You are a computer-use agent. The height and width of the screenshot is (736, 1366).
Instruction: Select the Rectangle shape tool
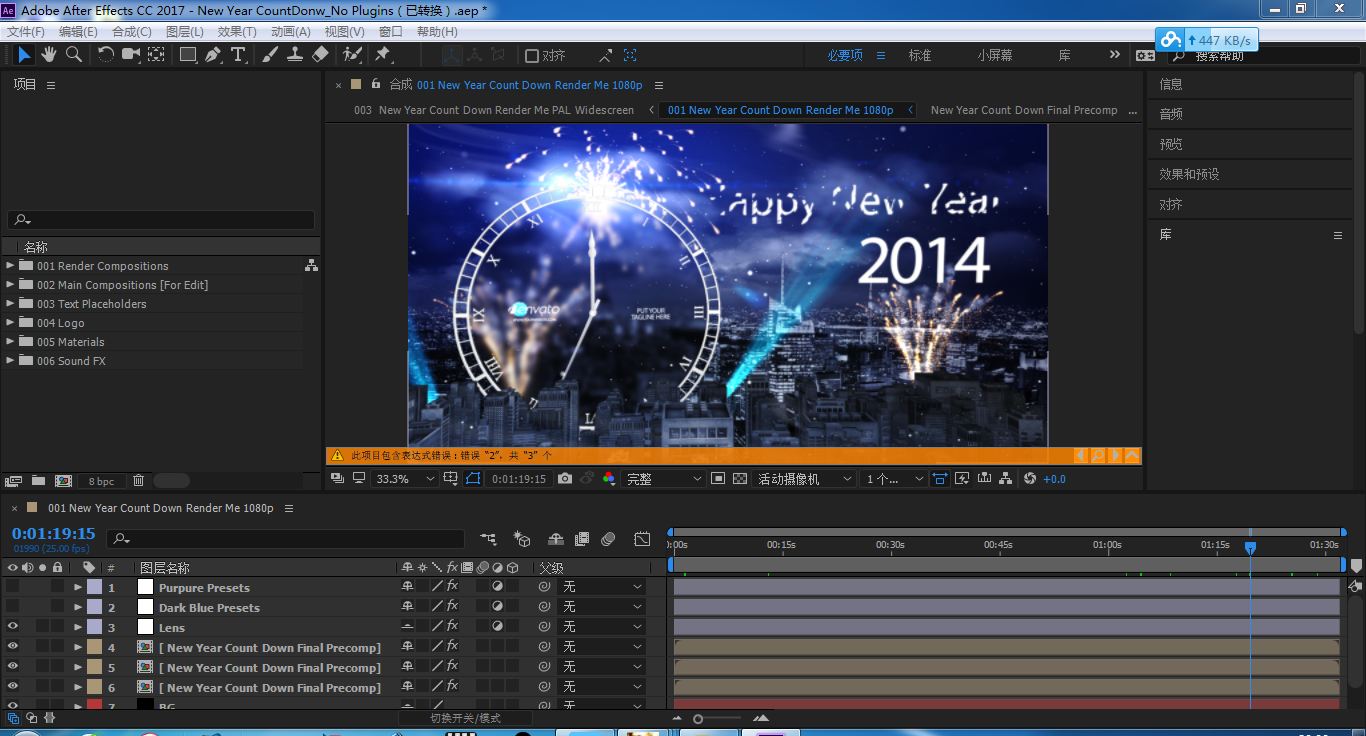[x=188, y=55]
